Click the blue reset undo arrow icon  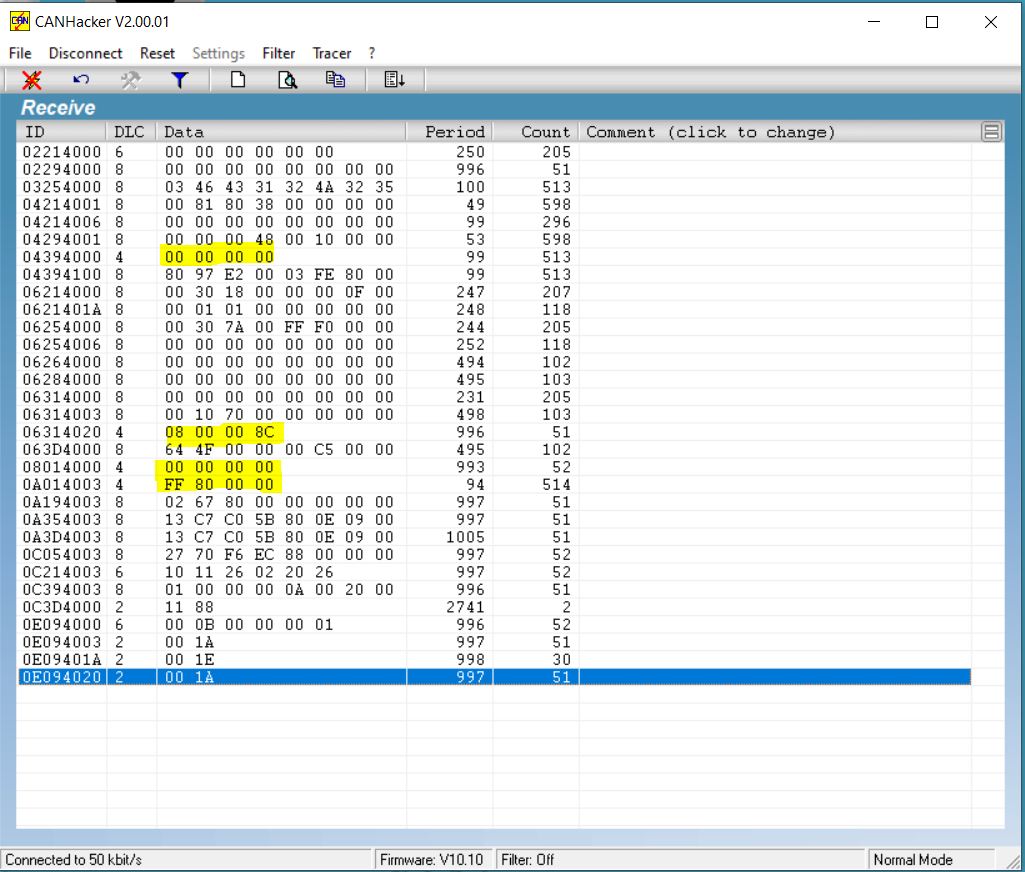(x=81, y=80)
